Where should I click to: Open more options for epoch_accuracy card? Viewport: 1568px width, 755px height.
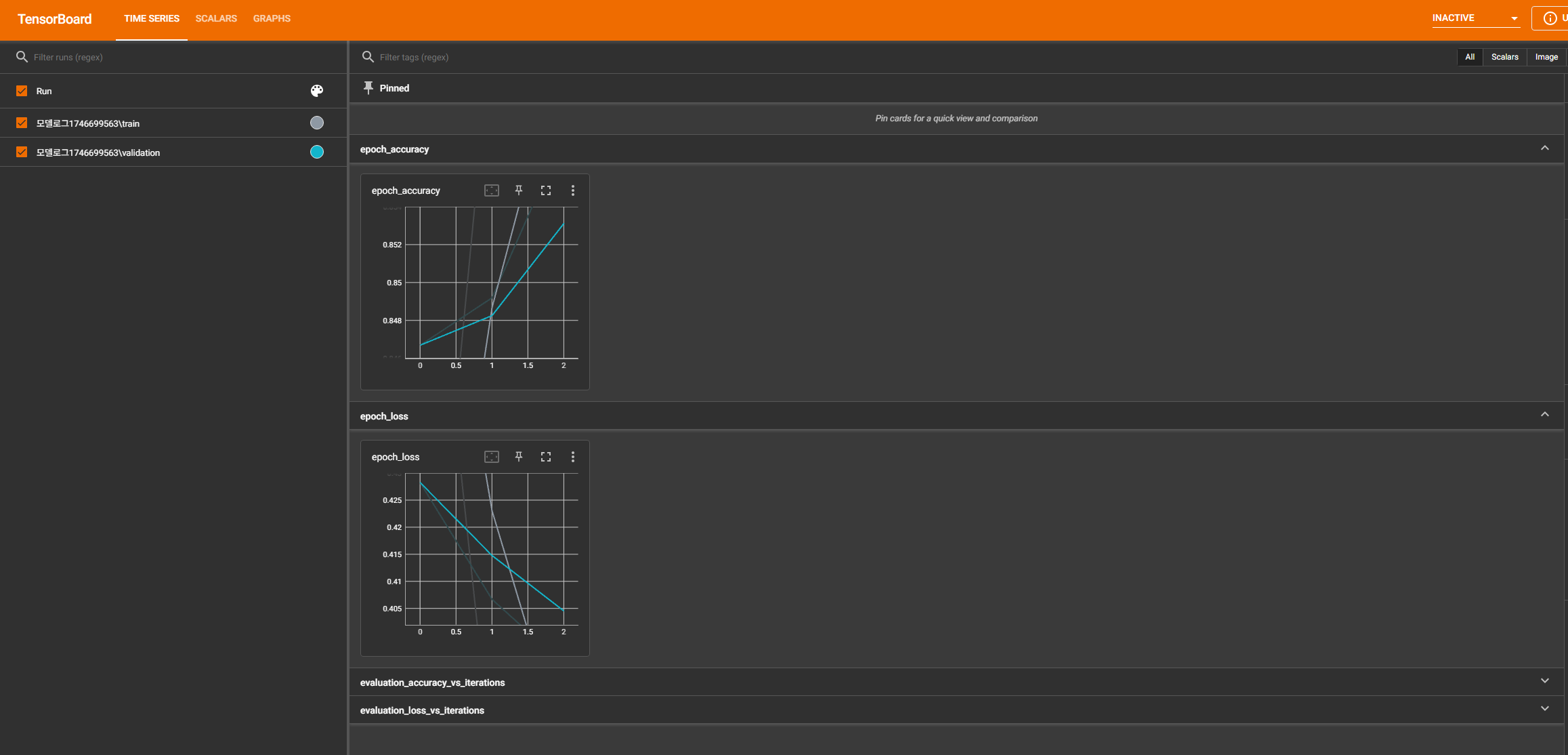coord(573,190)
